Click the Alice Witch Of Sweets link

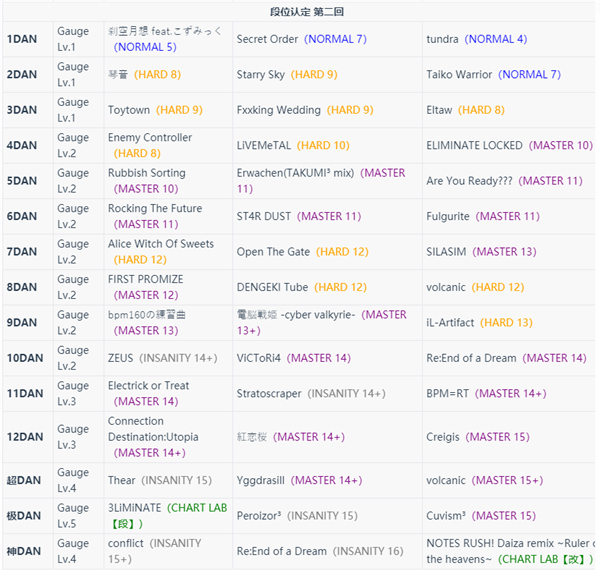[x=161, y=244]
